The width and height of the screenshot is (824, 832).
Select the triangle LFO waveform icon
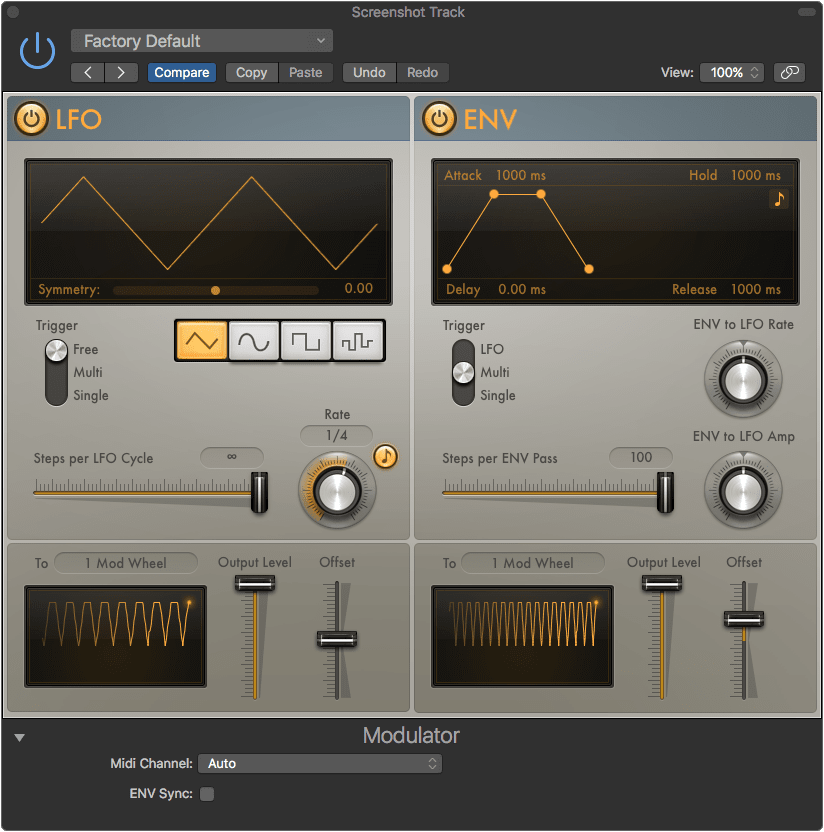click(x=200, y=341)
